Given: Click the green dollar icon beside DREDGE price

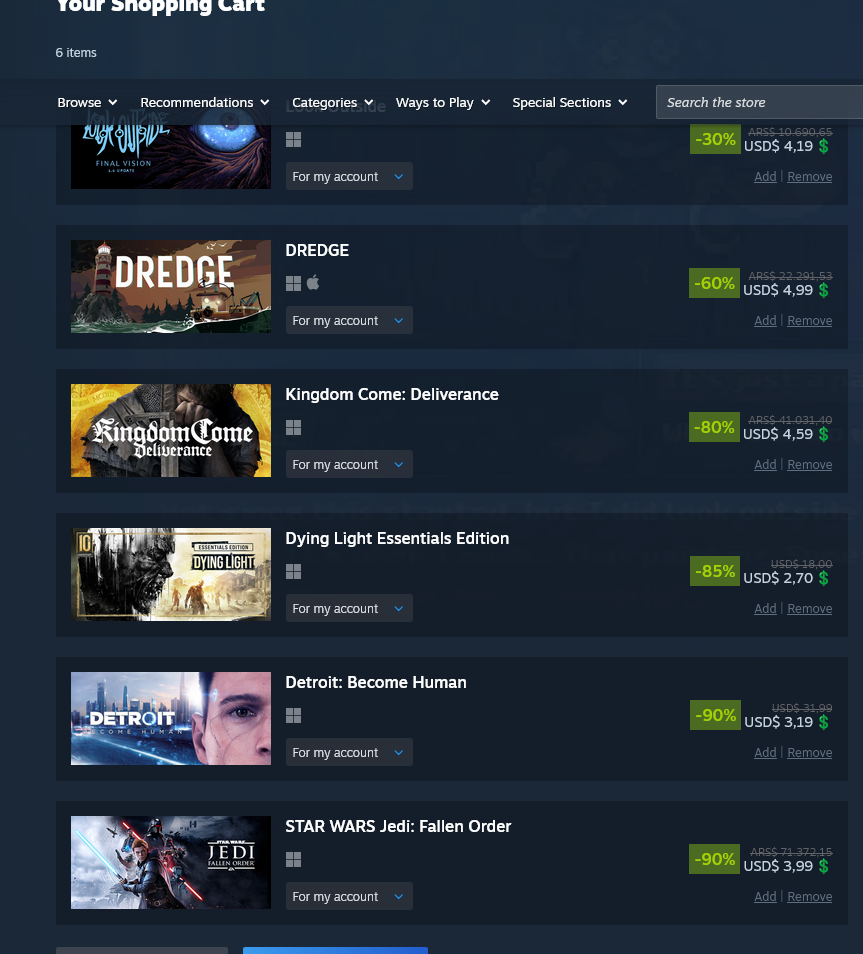Looking at the screenshot, I should [x=823, y=290].
